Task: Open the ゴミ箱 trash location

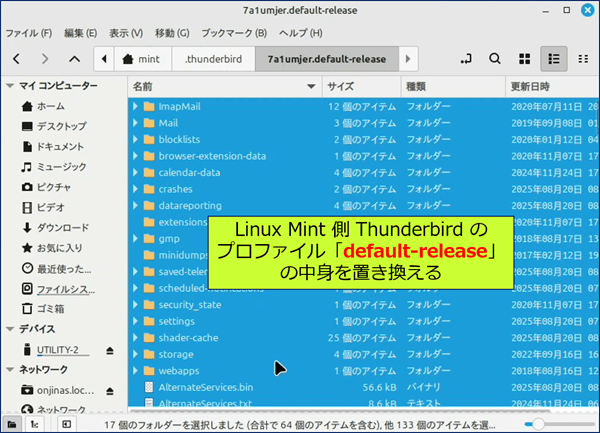Action: point(43,309)
